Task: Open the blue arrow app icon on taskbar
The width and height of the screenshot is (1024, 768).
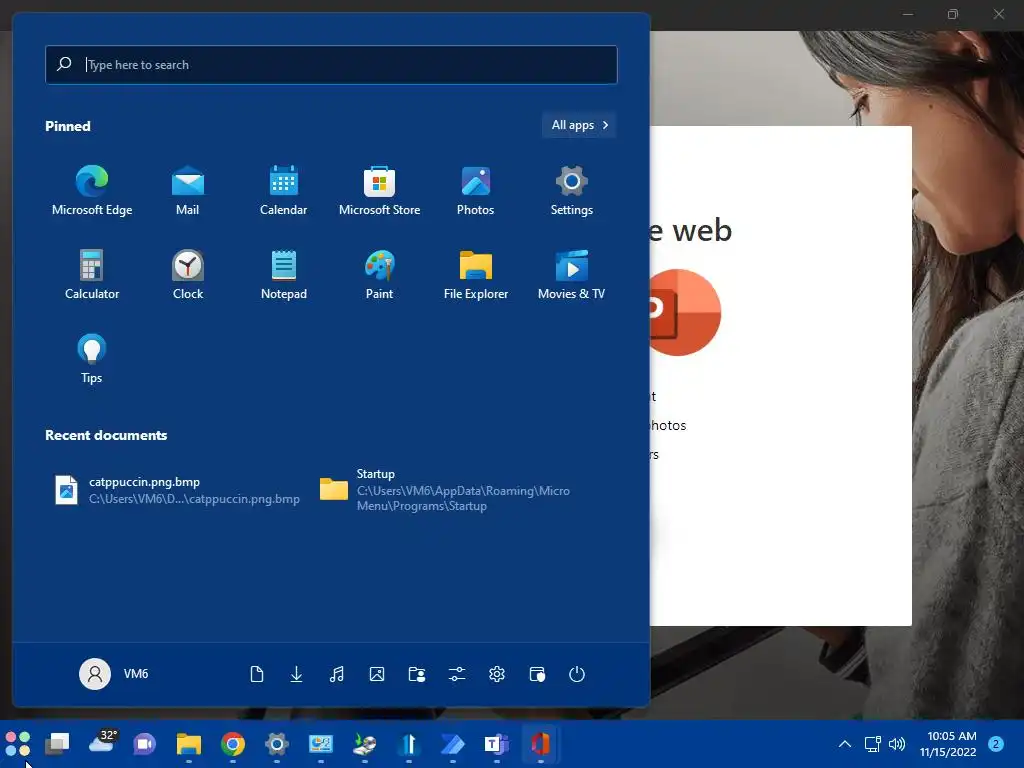Action: 409,744
